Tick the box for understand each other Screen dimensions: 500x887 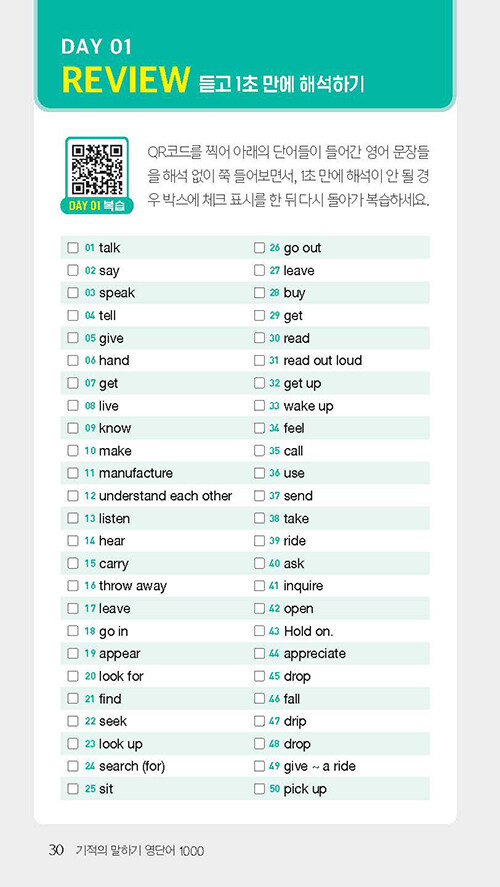(x=73, y=496)
